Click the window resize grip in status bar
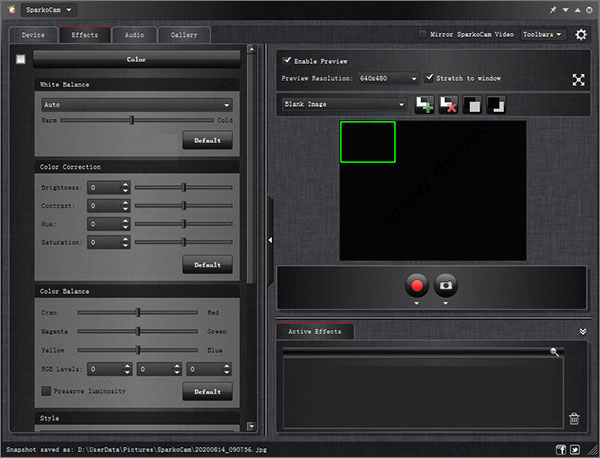Viewport: 600px width, 458px height. [x=593, y=451]
